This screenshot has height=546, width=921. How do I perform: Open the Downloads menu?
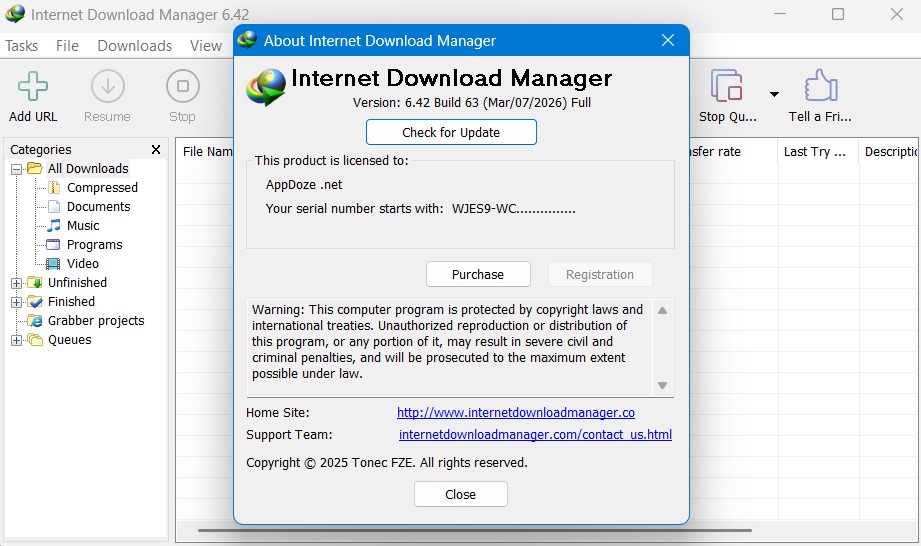pyautogui.click(x=134, y=46)
